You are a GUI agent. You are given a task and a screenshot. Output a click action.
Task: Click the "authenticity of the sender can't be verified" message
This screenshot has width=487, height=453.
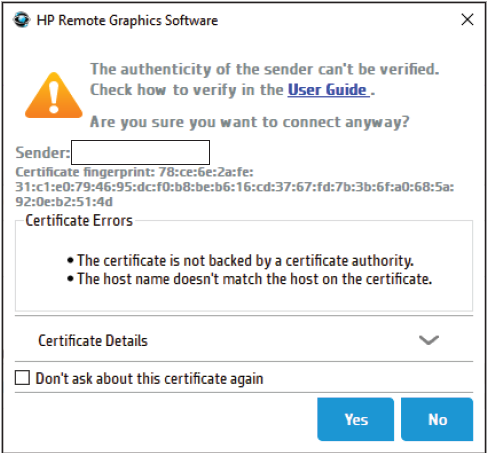point(265,69)
